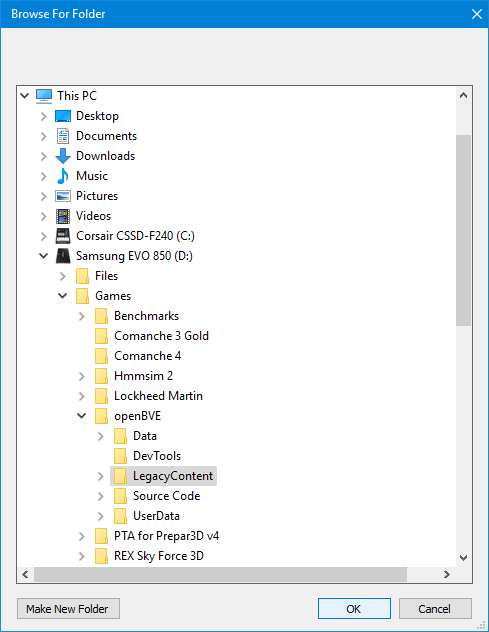Confirm selection with OK button
Image resolution: width=489 pixels, height=632 pixels.
tap(354, 609)
